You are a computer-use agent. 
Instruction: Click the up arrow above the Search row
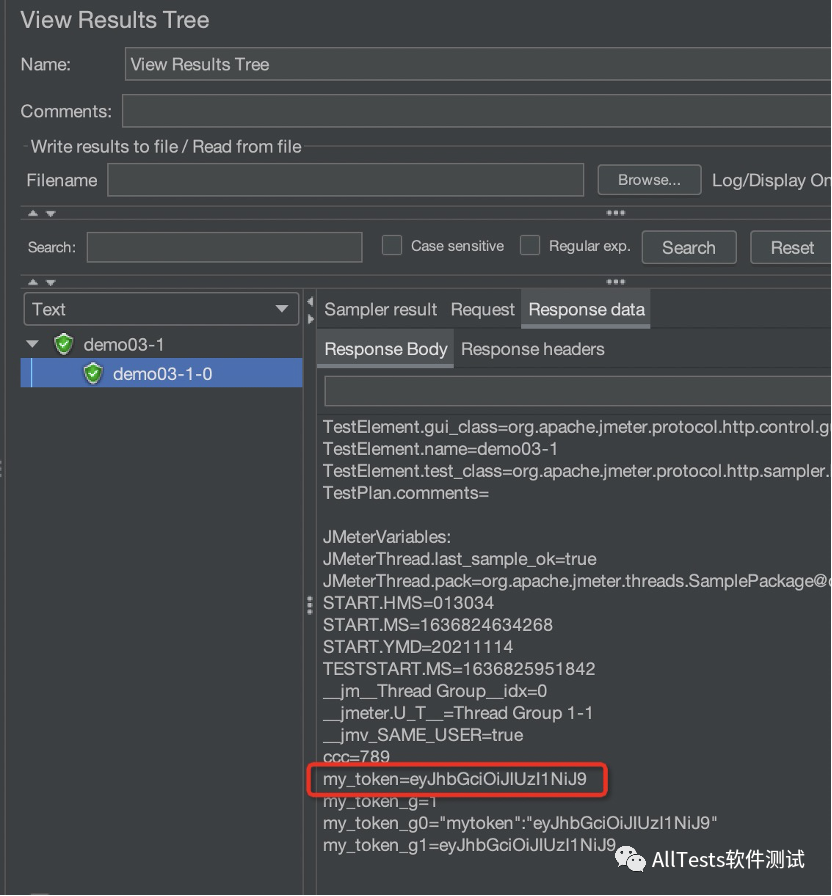tap(33, 213)
